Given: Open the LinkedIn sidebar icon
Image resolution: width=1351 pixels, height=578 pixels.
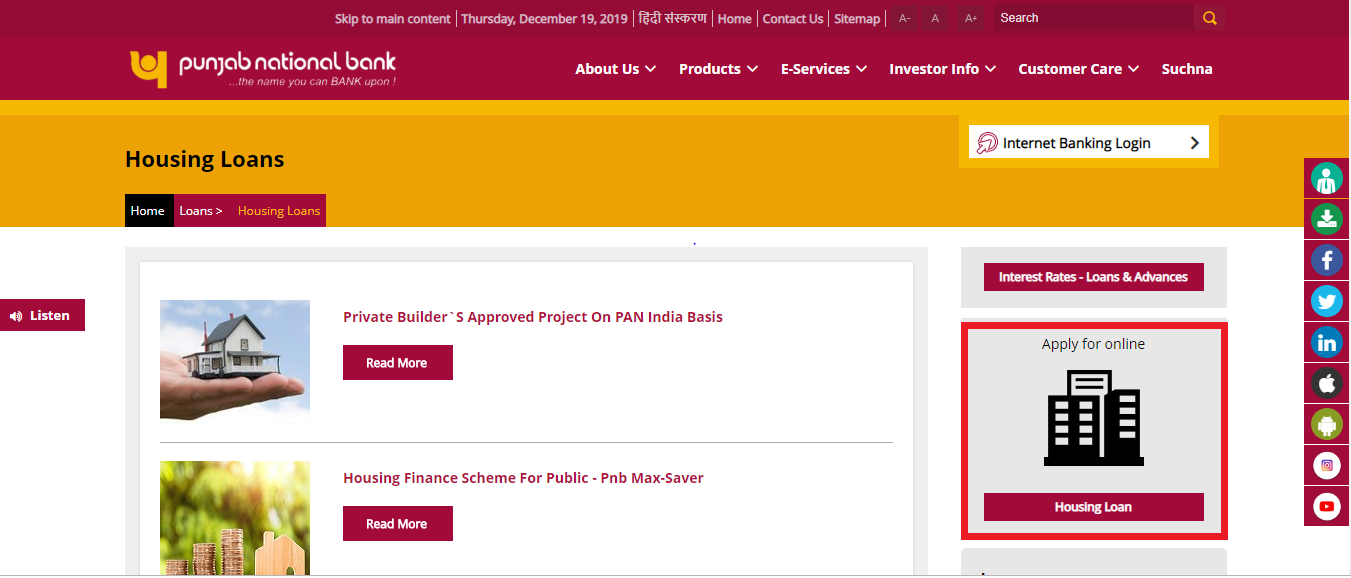Looking at the screenshot, I should 1327,343.
